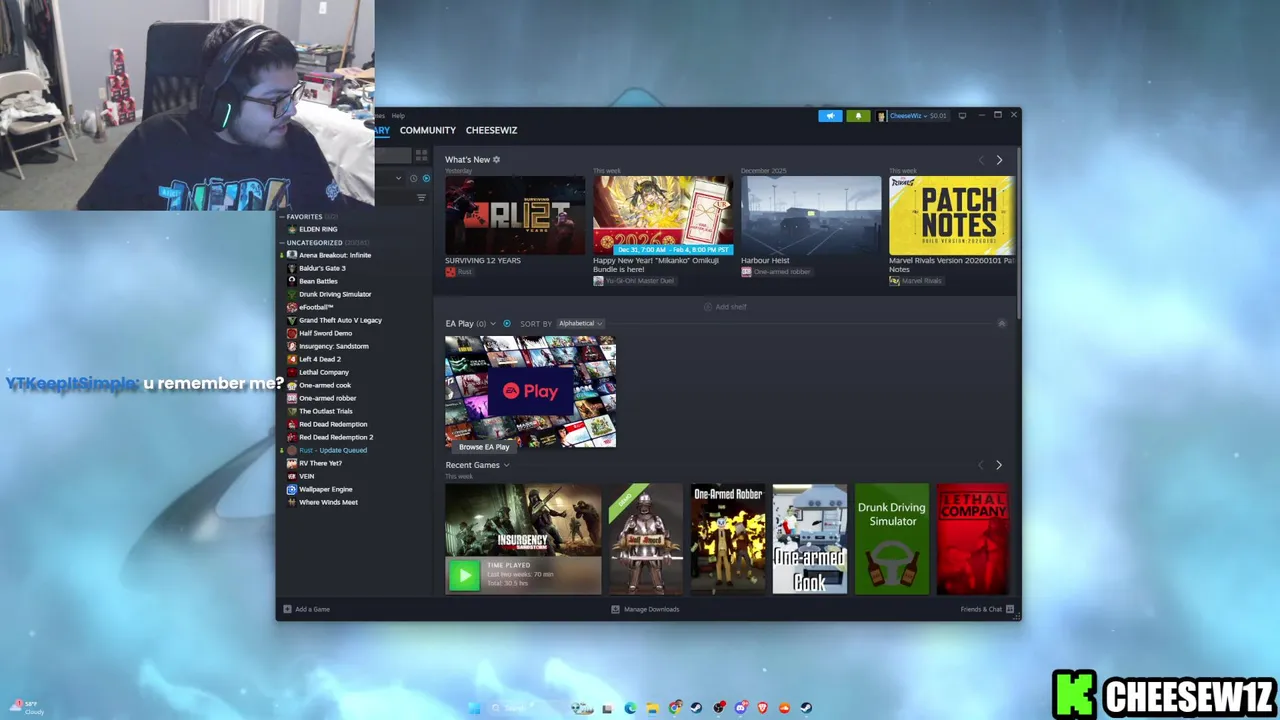1280x720 pixels.
Task: Select Baldur's Gate 3 in library
Action: (322, 268)
